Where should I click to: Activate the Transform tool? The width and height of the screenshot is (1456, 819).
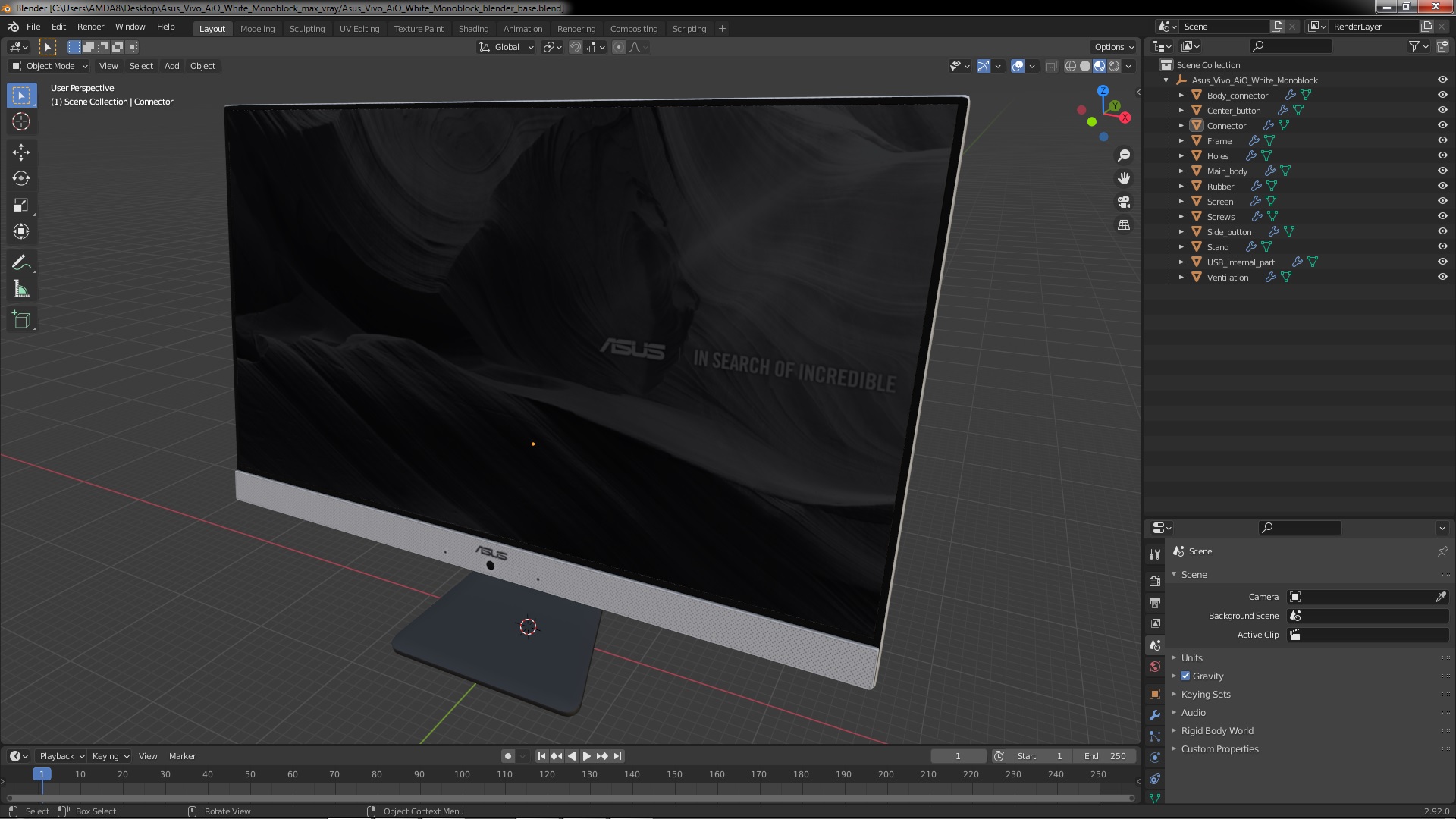21,232
